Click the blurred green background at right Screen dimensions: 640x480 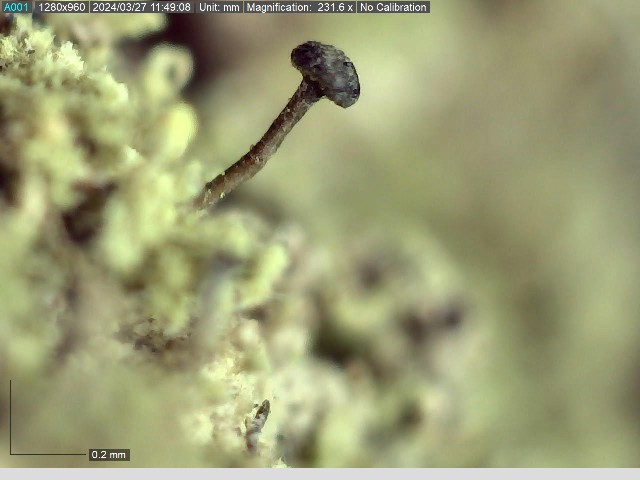point(560,200)
